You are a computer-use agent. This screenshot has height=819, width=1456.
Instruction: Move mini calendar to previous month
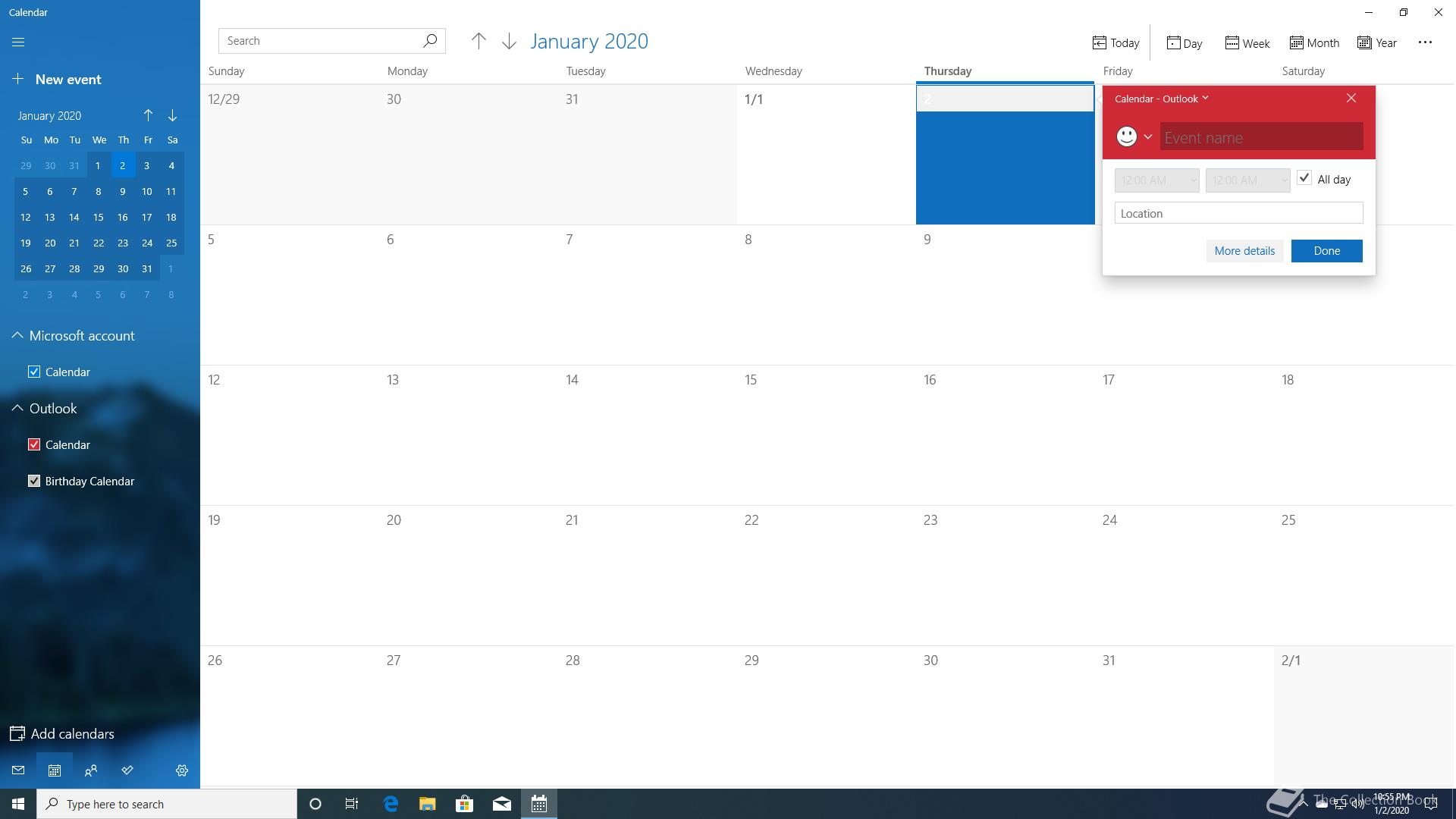(148, 115)
